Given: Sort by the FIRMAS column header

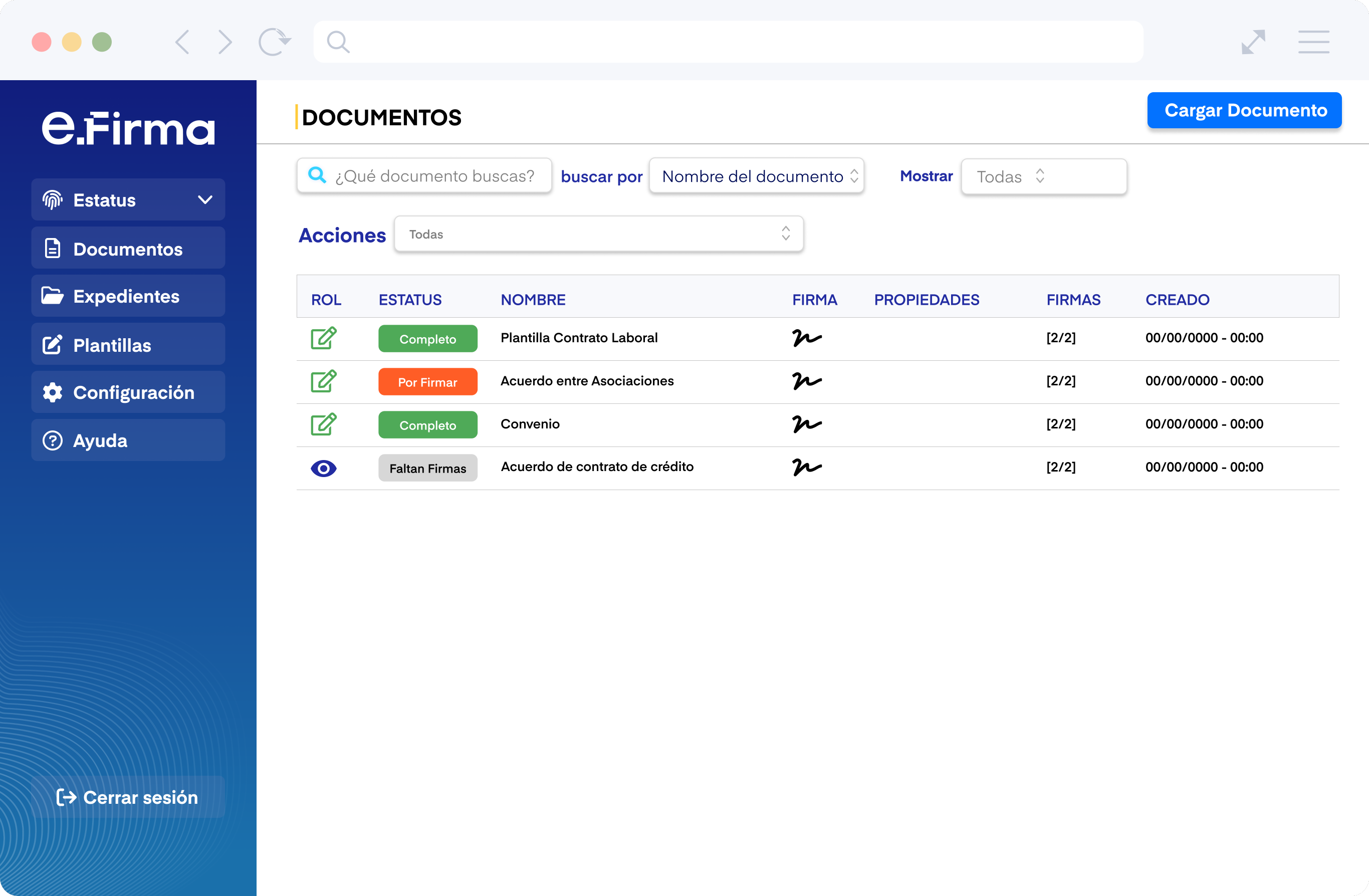Looking at the screenshot, I should click(x=1073, y=300).
